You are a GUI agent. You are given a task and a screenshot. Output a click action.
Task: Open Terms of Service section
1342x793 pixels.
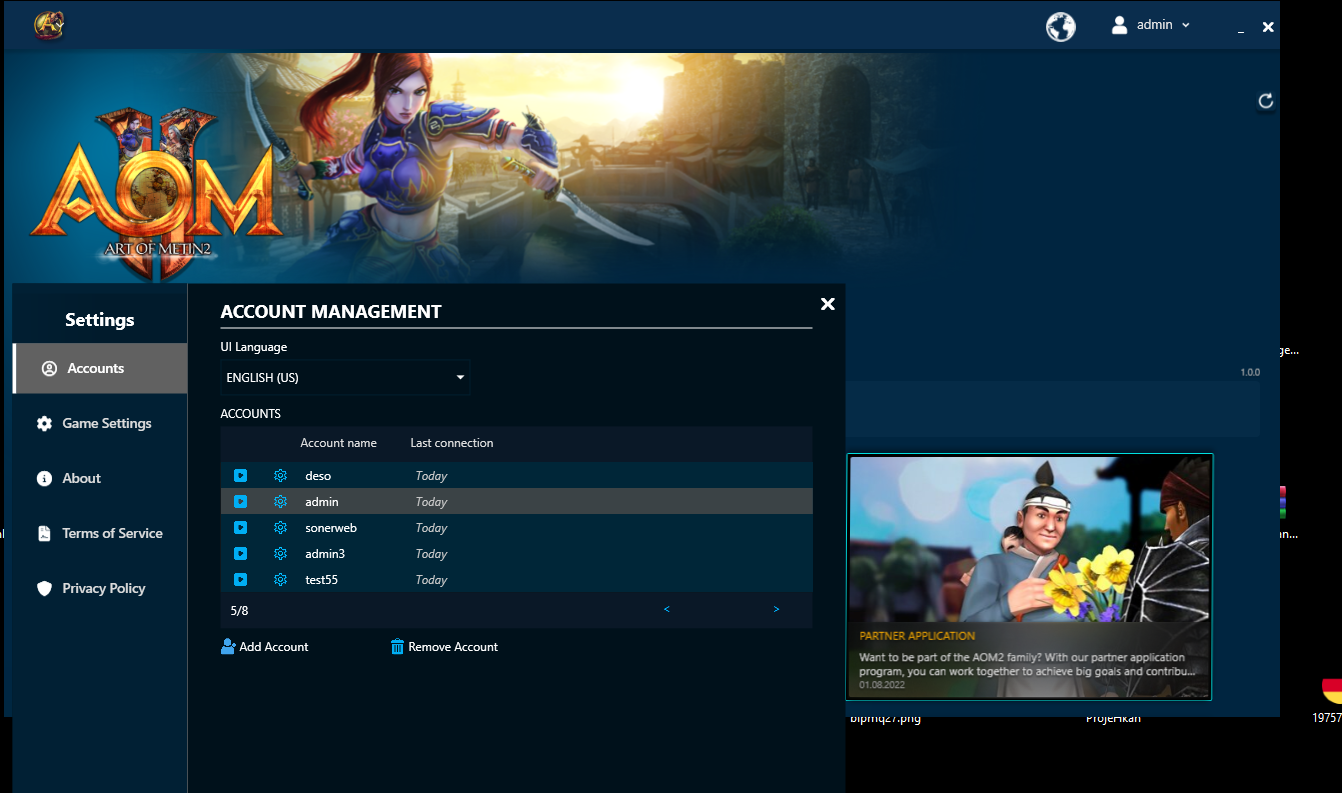100,533
